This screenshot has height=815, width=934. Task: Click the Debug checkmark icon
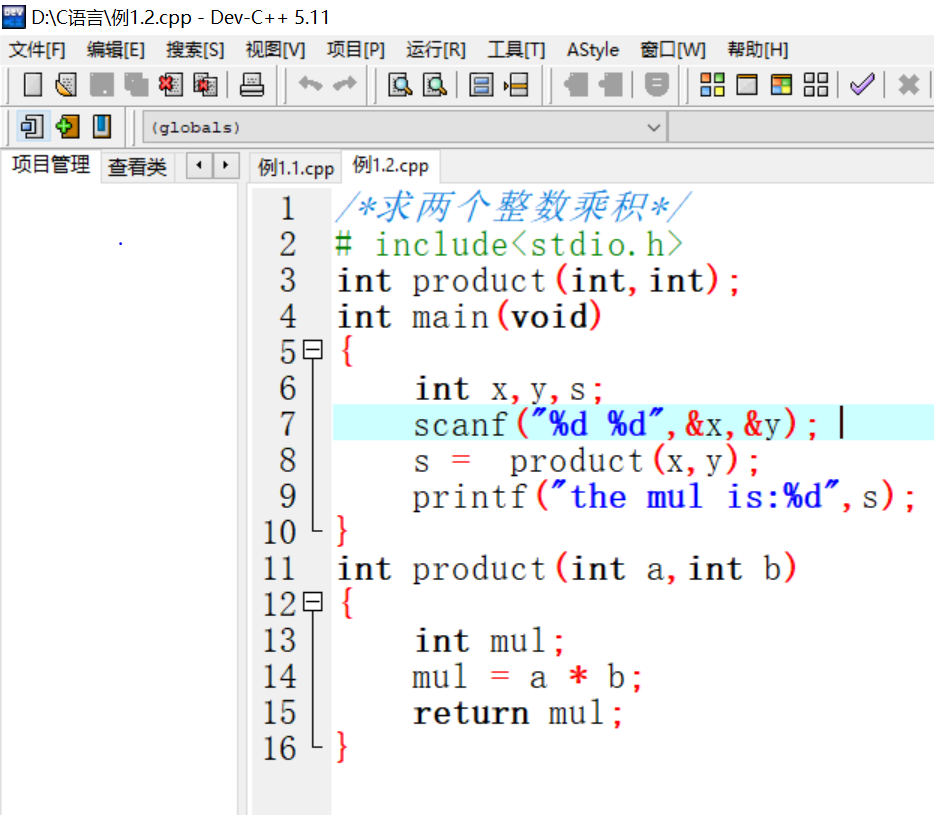pos(862,85)
